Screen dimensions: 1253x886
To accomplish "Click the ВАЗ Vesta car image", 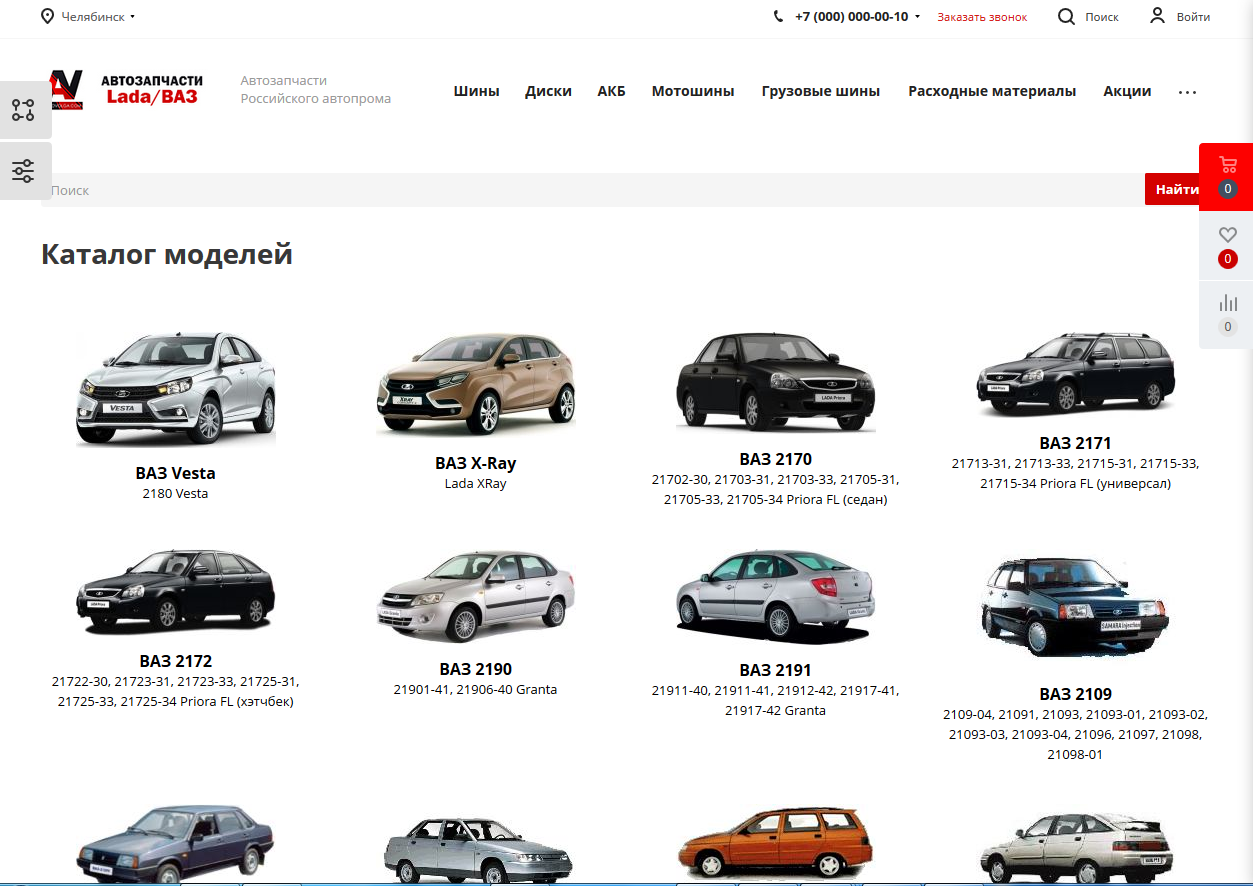I will pyautogui.click(x=176, y=389).
